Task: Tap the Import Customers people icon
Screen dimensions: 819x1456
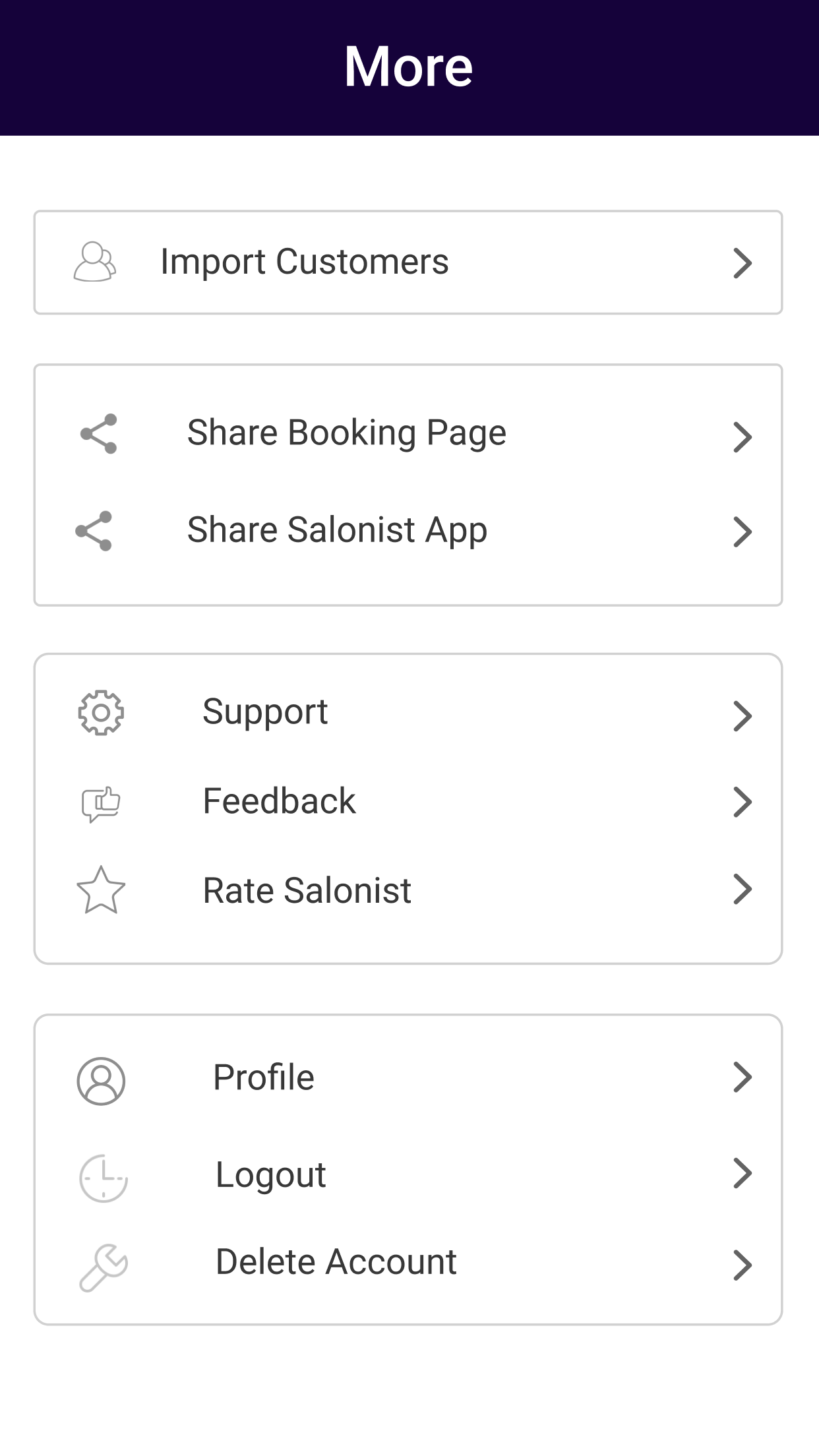Action: pos(95,262)
